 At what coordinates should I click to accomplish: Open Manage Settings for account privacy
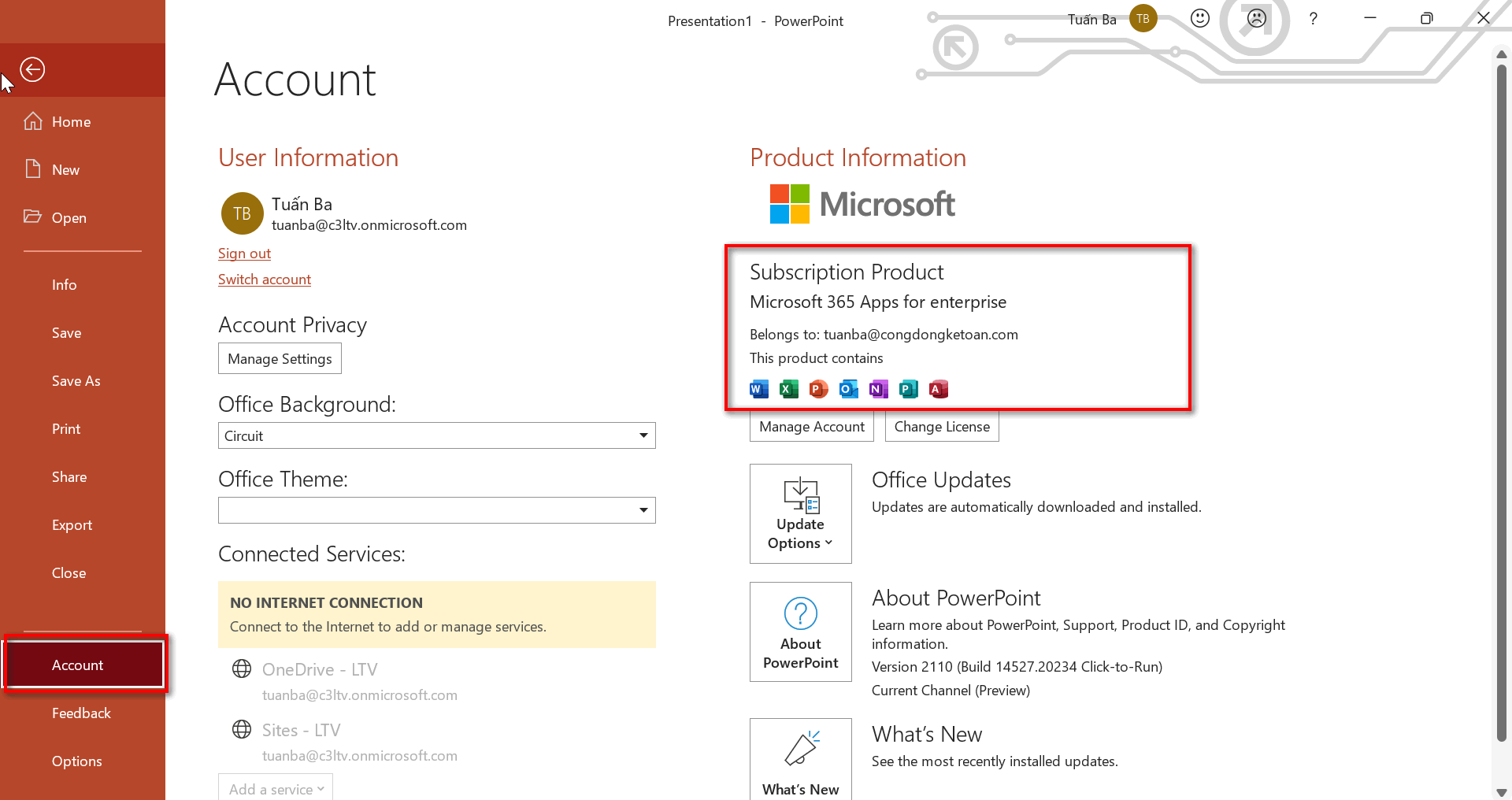tap(280, 359)
